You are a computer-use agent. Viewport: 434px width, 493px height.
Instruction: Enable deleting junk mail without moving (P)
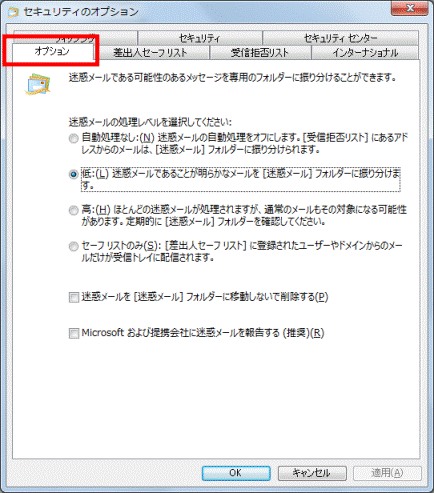coord(74,297)
